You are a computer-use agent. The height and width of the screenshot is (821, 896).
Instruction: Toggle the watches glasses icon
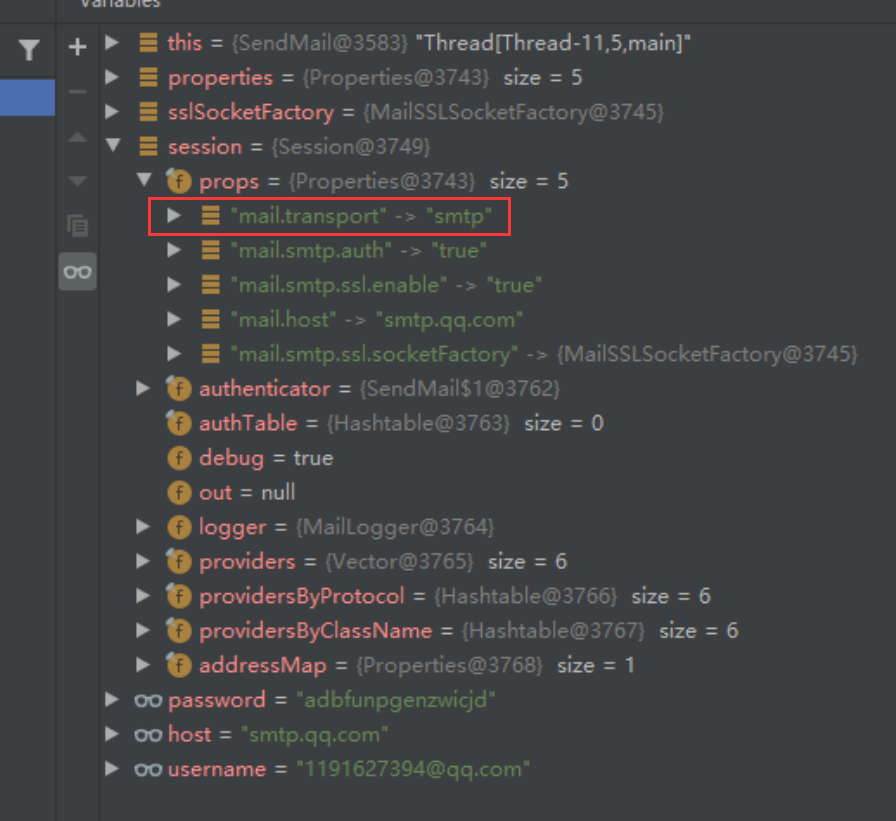coord(77,271)
